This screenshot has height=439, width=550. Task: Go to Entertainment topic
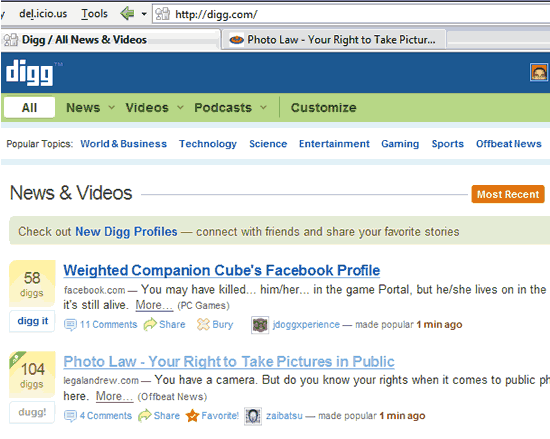[x=334, y=144]
